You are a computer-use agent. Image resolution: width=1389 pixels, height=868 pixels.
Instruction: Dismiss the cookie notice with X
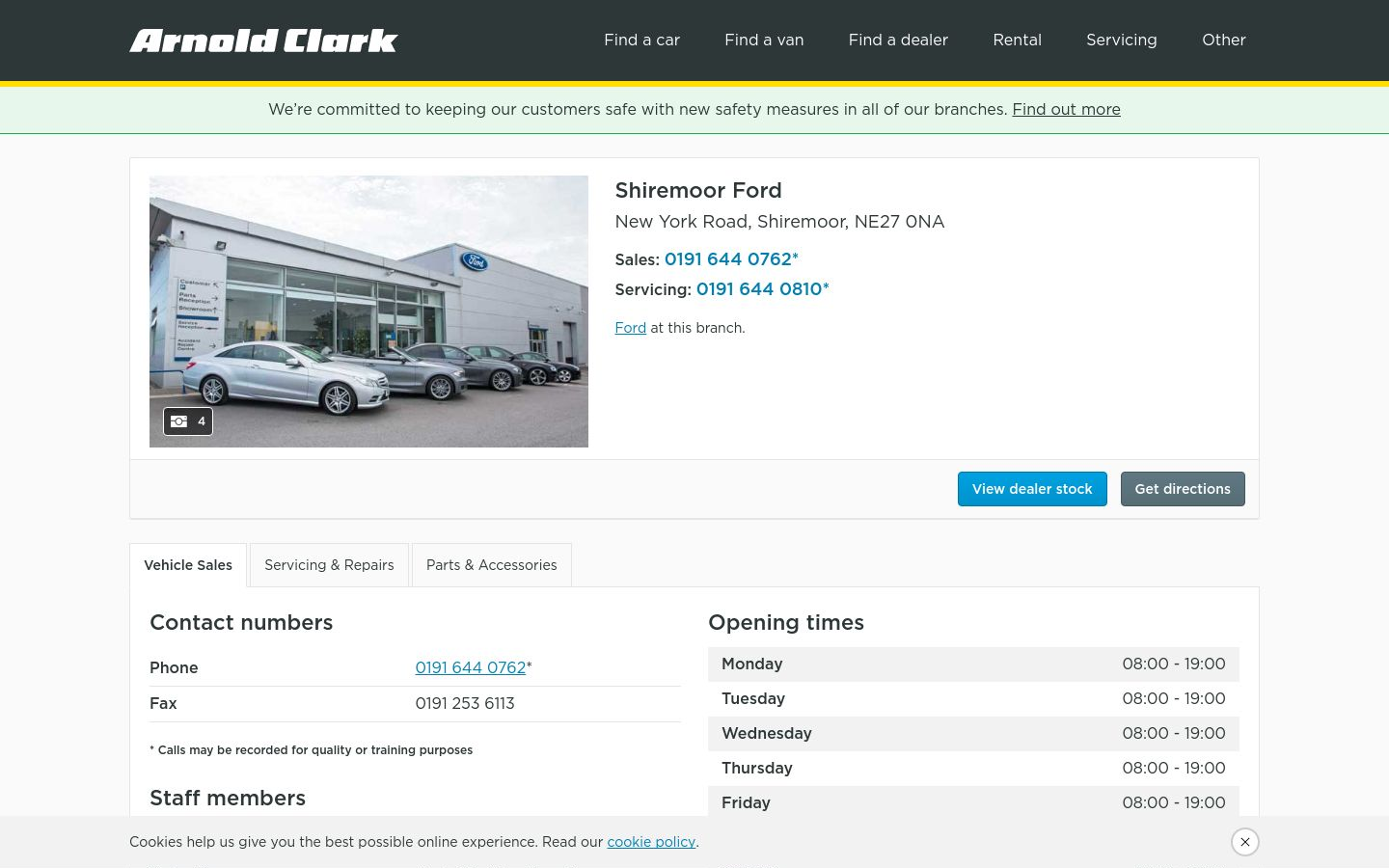point(1245,842)
